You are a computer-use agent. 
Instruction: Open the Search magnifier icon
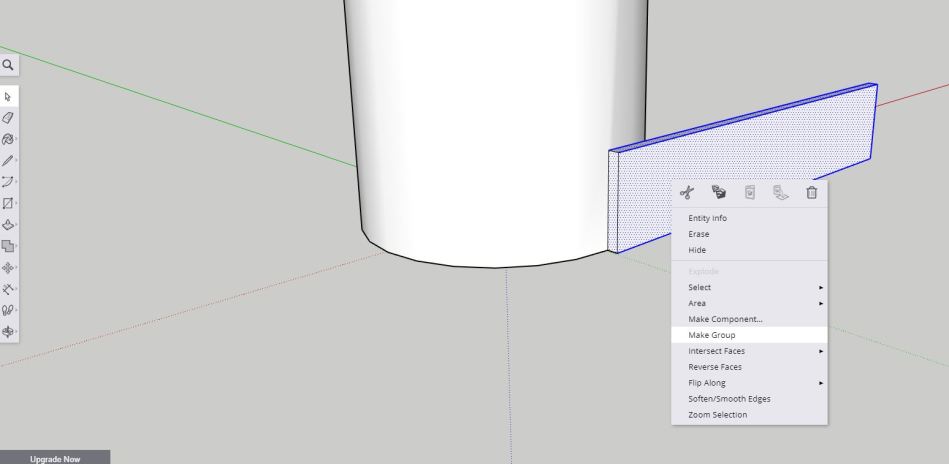[x=9, y=65]
